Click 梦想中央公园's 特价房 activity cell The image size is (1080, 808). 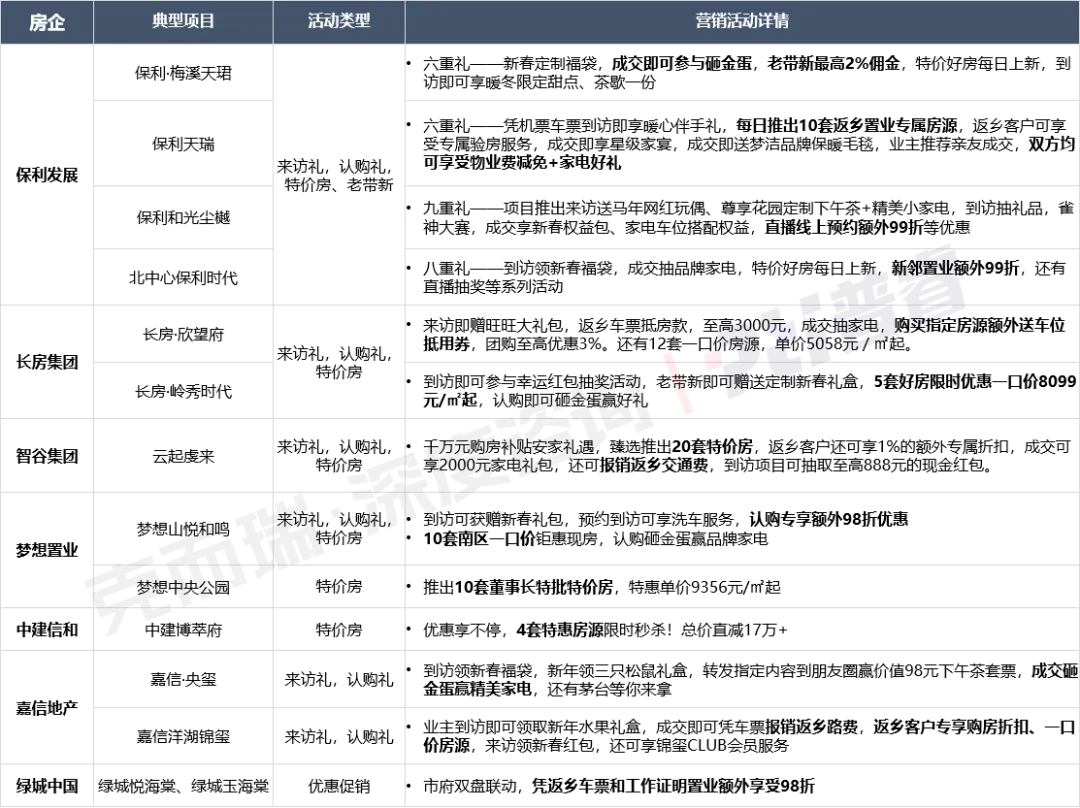(339, 586)
